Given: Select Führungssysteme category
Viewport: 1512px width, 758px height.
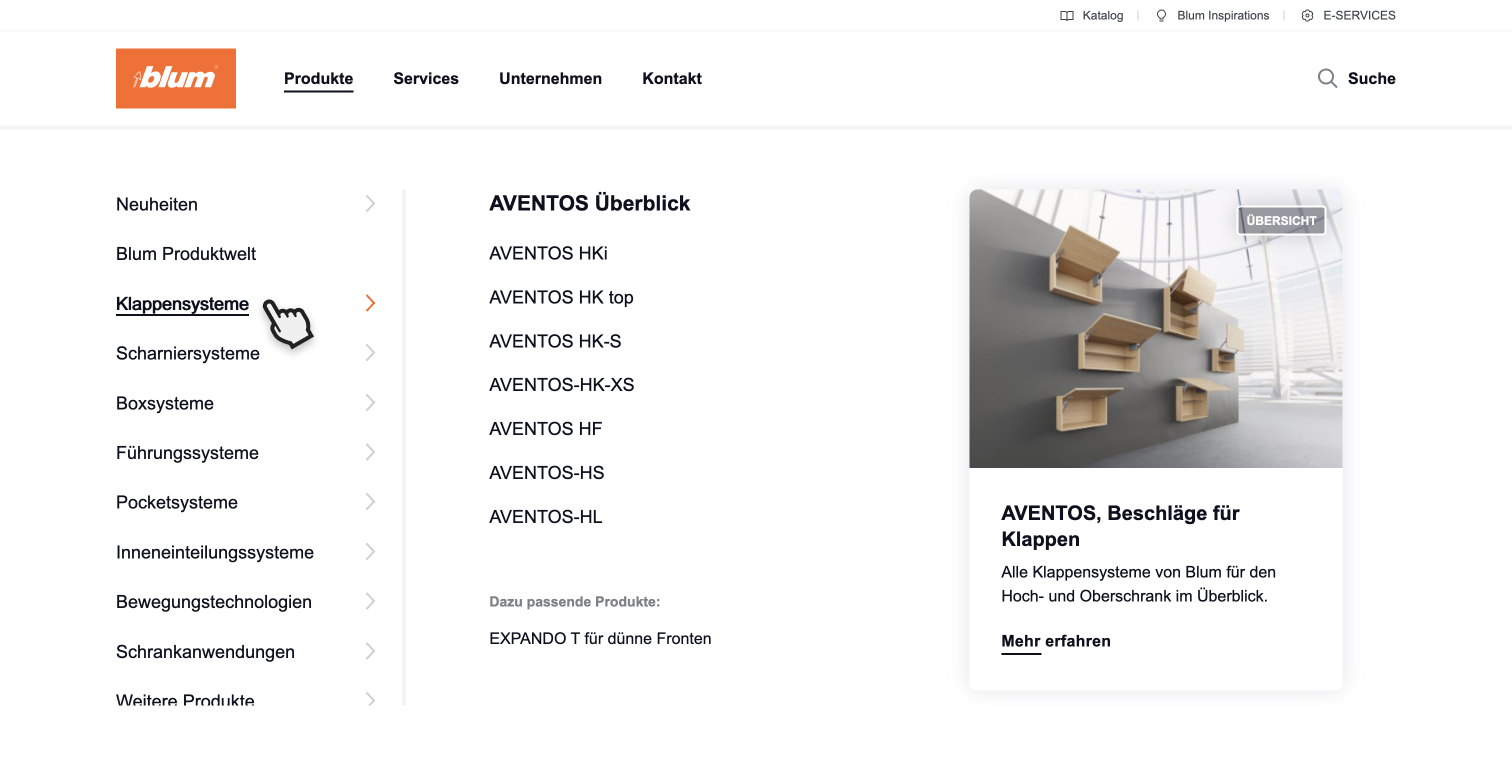Looking at the screenshot, I should (187, 453).
